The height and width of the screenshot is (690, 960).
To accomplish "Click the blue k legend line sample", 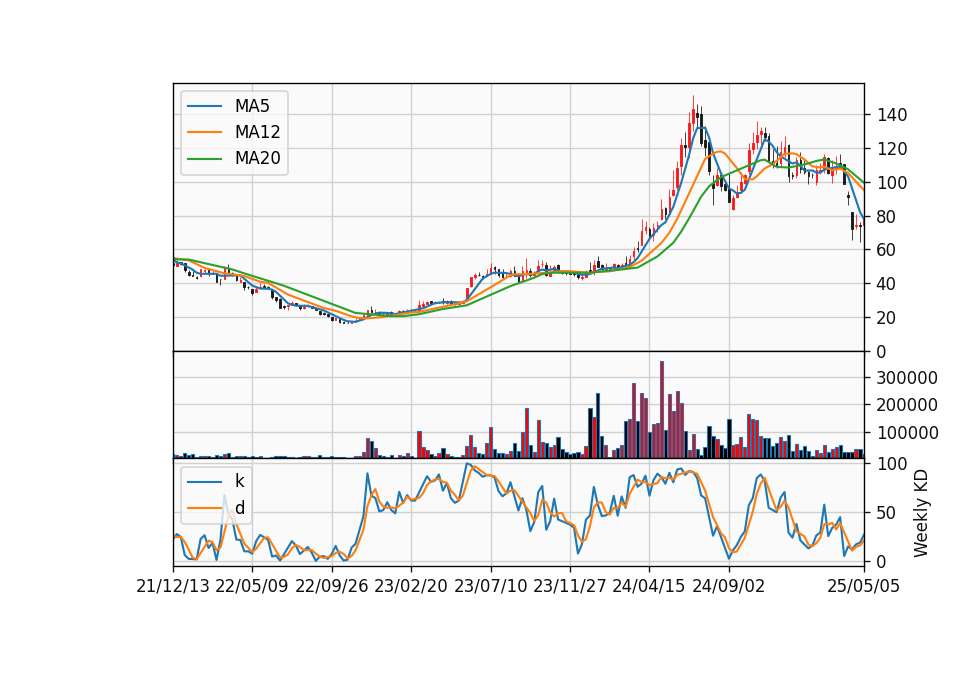I will click(204, 481).
